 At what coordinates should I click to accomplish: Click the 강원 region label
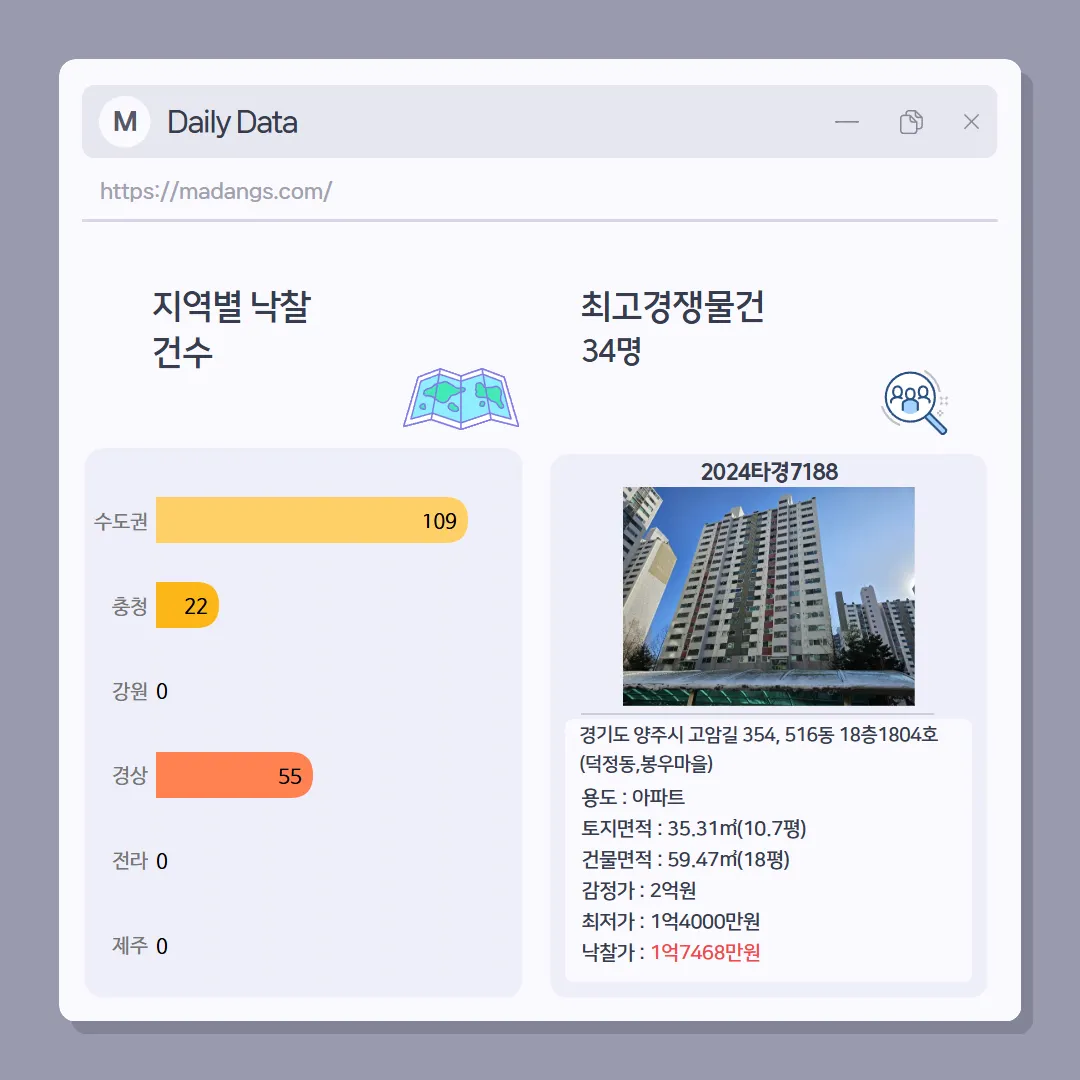[x=130, y=691]
